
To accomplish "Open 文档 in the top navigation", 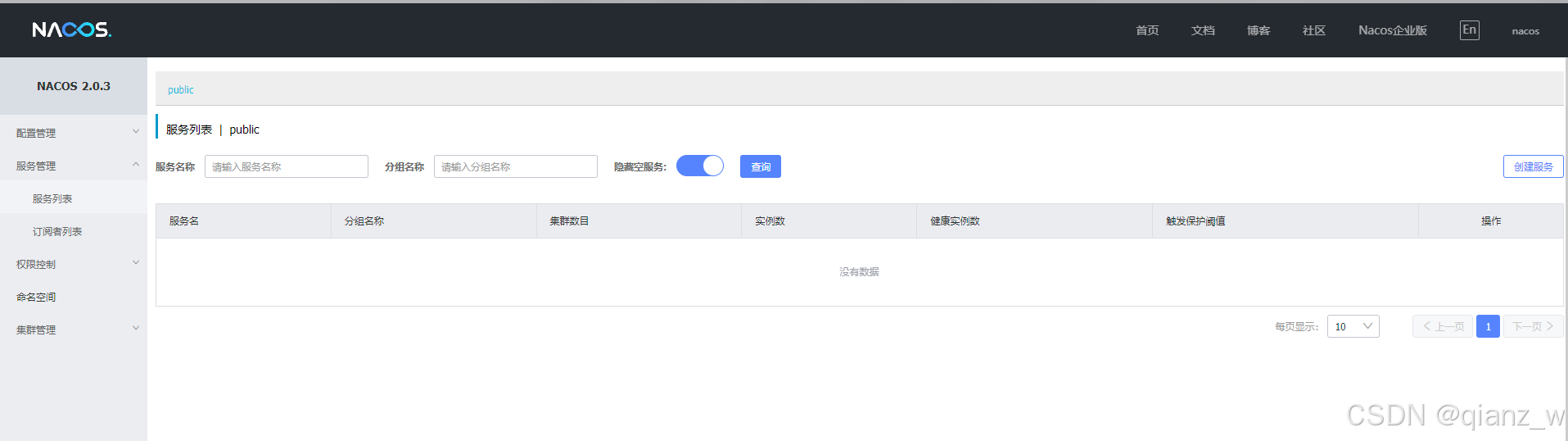I will [1203, 30].
